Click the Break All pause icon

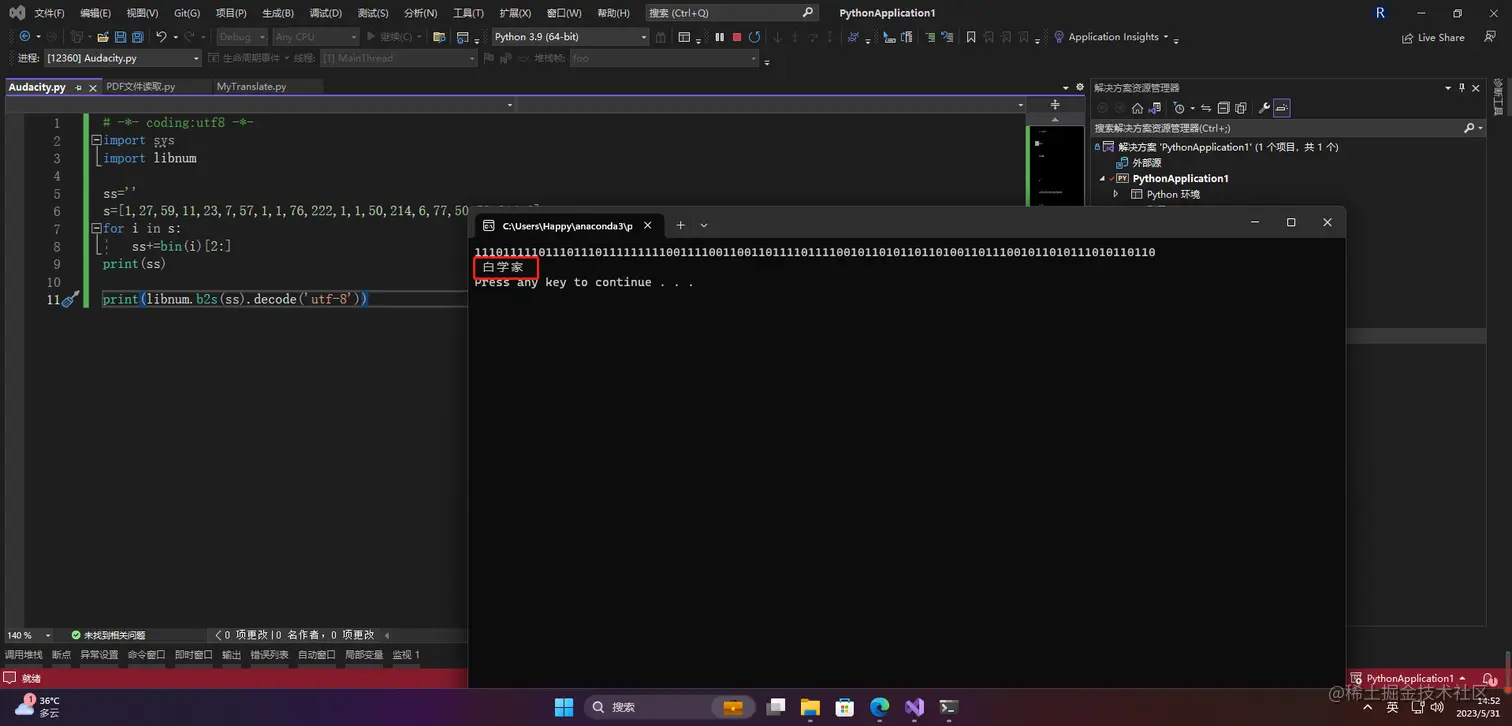719,37
